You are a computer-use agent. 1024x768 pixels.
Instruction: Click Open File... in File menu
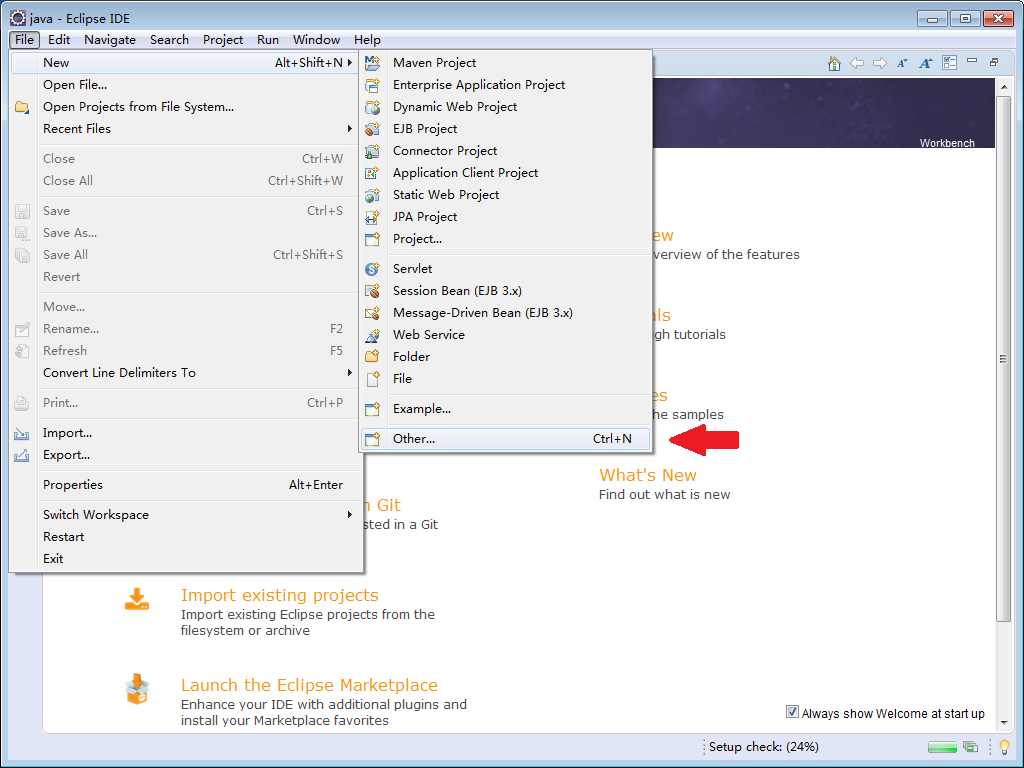click(187, 85)
